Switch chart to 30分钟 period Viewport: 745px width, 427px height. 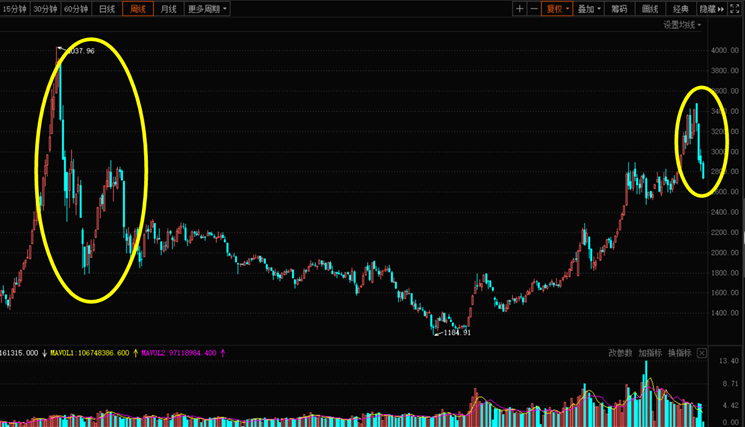click(45, 9)
